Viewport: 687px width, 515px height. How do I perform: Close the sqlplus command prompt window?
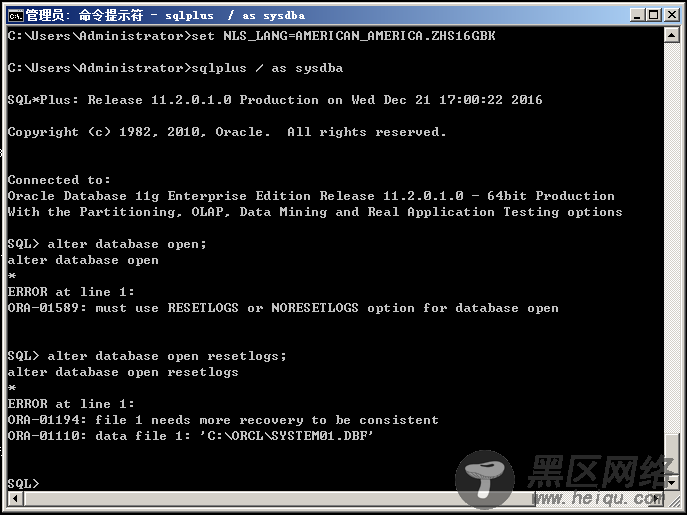click(x=671, y=15)
